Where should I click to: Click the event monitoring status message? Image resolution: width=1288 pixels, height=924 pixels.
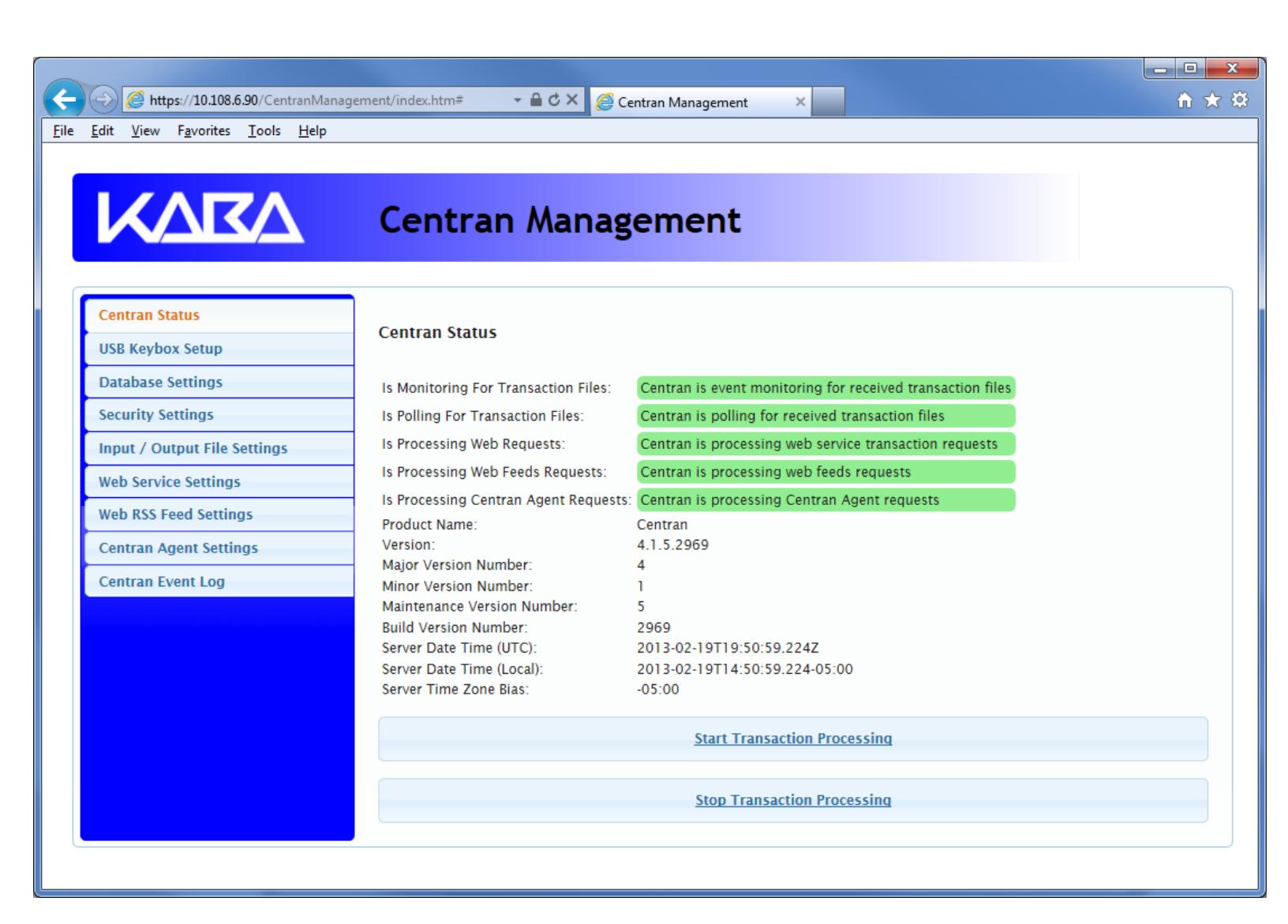point(826,388)
